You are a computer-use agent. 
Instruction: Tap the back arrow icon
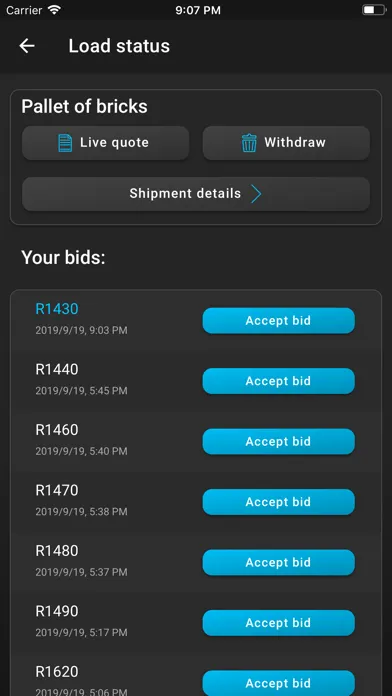pyautogui.click(x=27, y=46)
